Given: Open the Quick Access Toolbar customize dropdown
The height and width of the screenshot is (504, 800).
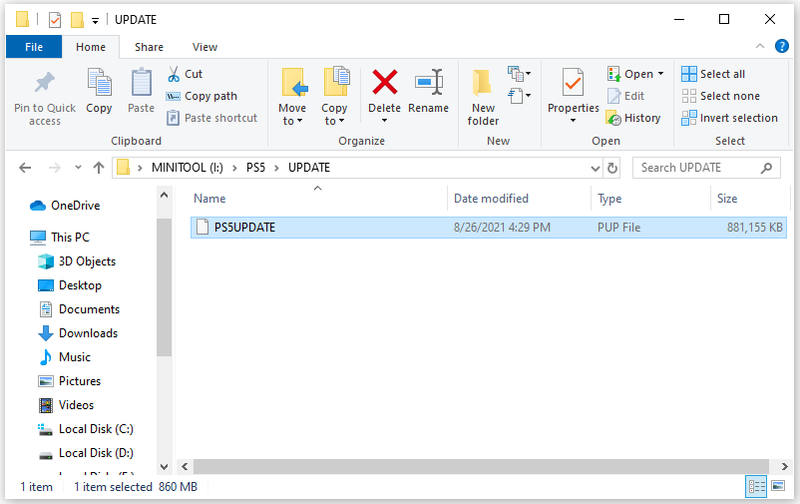Looking at the screenshot, I should 95,20.
